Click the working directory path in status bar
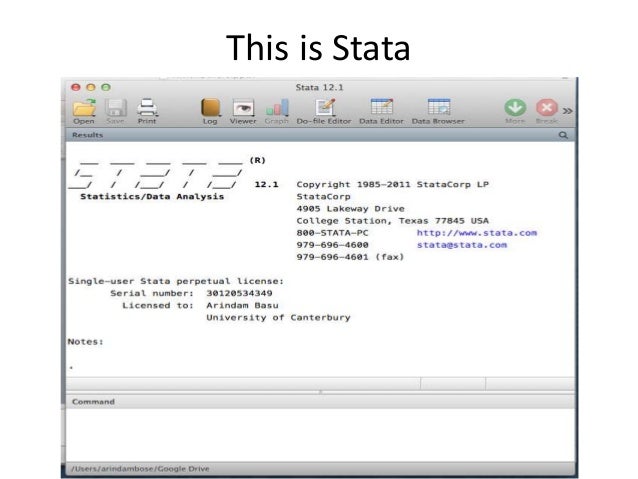Viewport: 638px width, 479px height. 140,469
